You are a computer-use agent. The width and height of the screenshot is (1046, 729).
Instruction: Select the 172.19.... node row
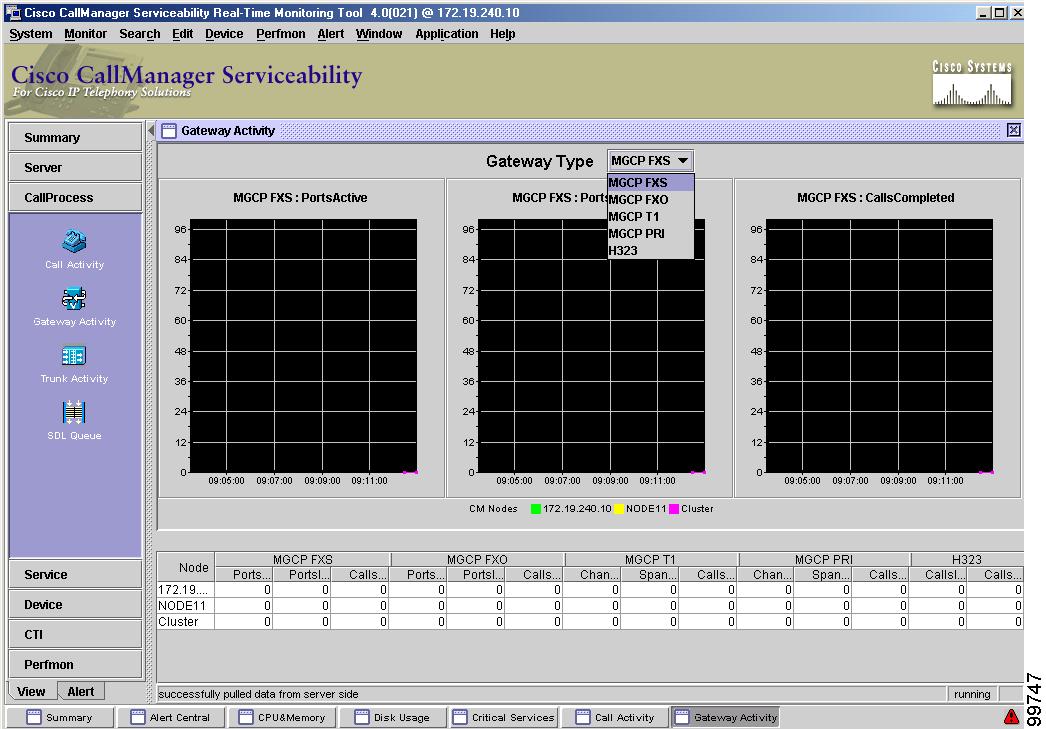coord(590,590)
